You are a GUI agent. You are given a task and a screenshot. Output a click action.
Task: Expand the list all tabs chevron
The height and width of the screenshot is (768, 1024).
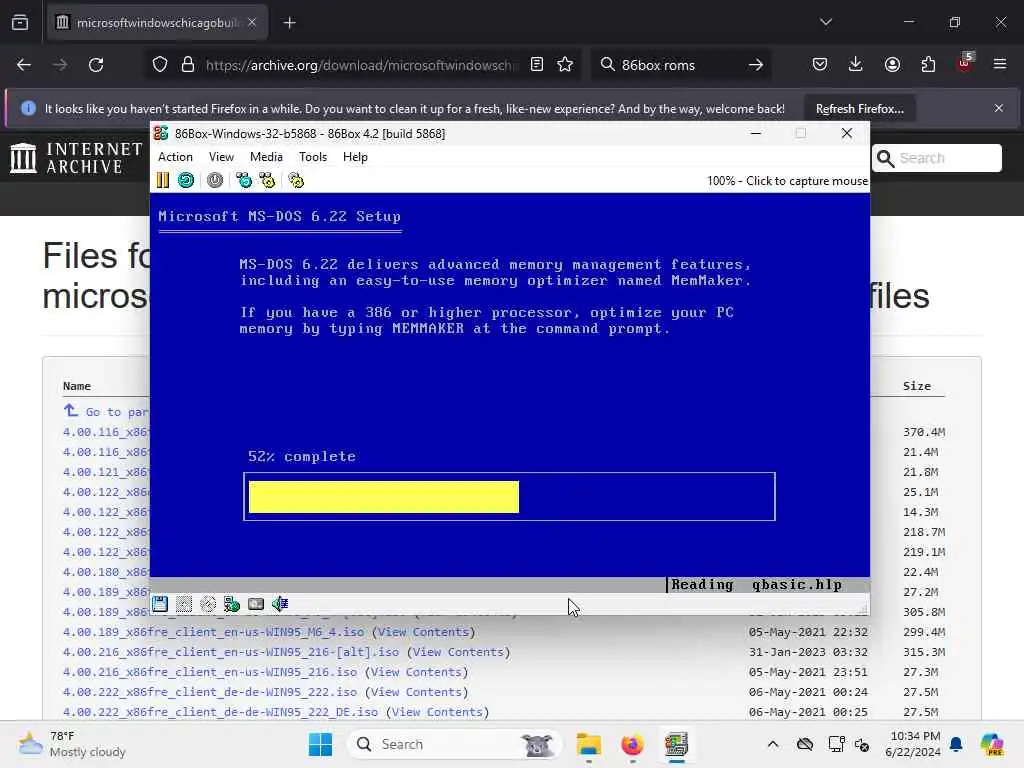pos(826,22)
